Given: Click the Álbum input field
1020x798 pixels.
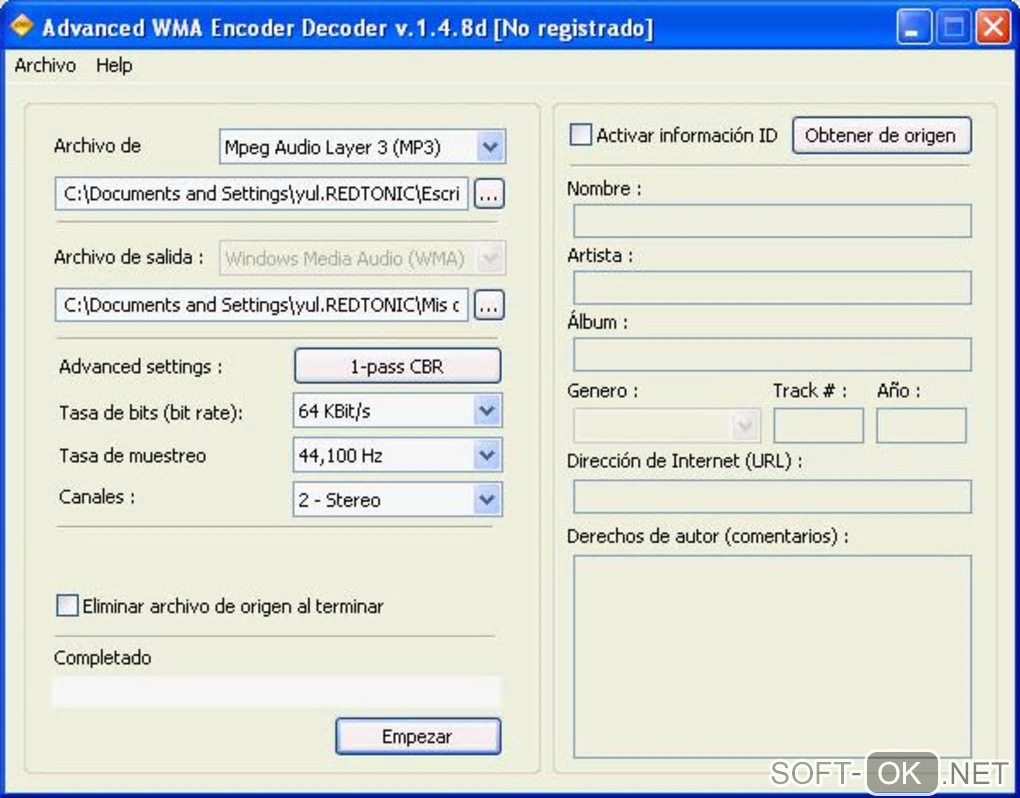Looking at the screenshot, I should point(772,354).
